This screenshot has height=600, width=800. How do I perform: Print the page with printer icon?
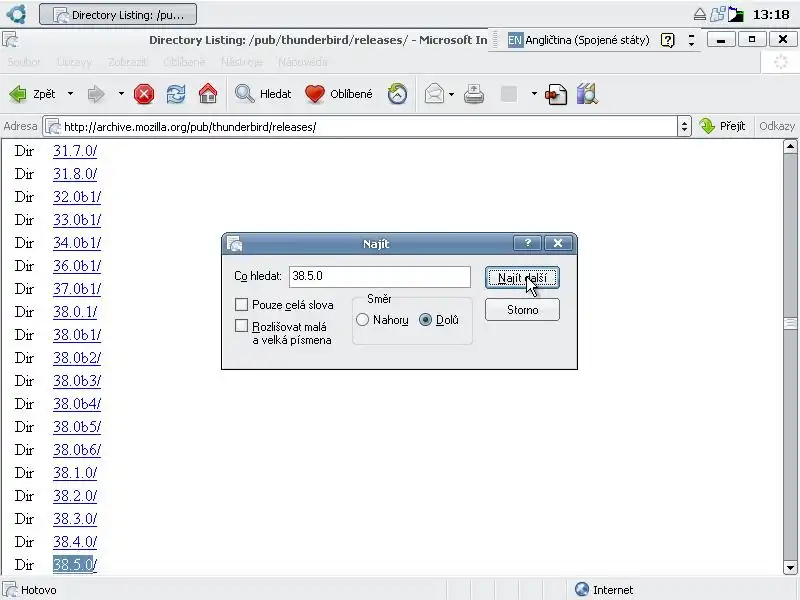(x=474, y=94)
